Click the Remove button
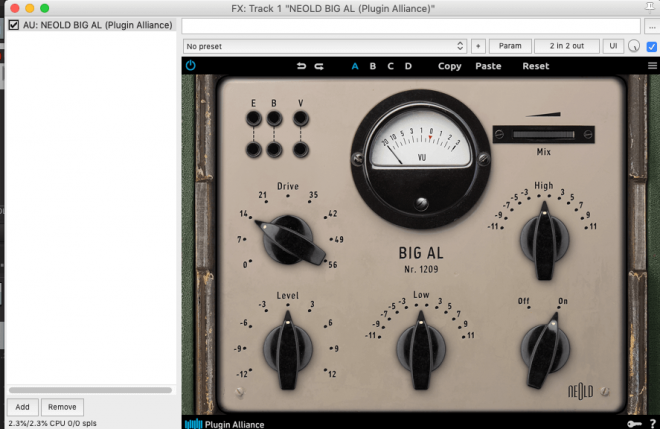This screenshot has width=660, height=429. point(62,407)
